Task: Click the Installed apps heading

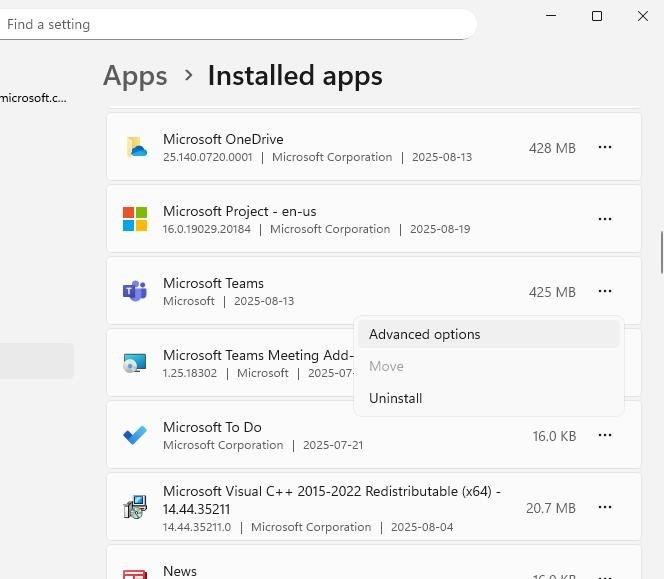Action: (x=295, y=76)
